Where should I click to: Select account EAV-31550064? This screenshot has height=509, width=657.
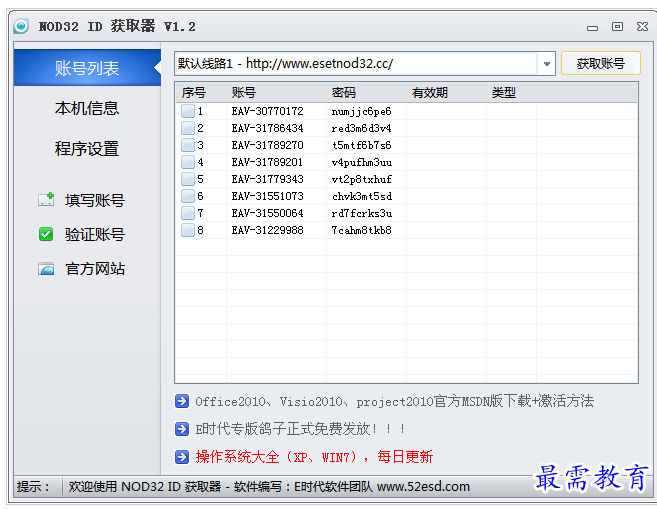pos(267,213)
